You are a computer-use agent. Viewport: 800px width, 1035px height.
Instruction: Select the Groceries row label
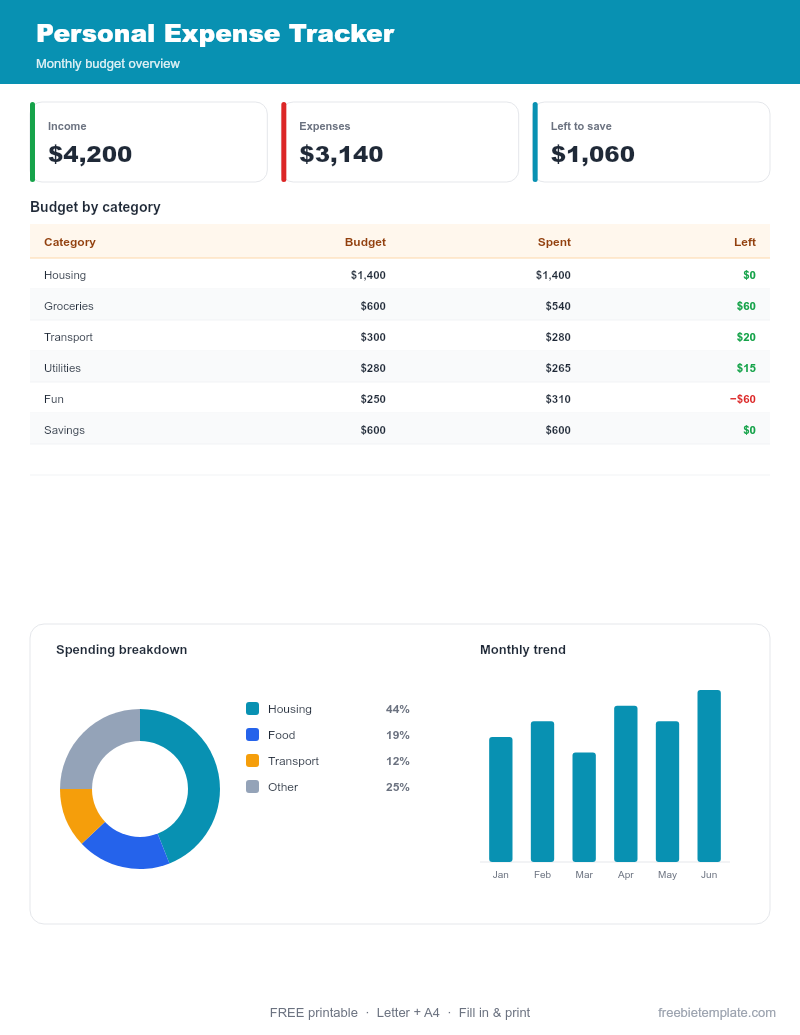pyautogui.click(x=69, y=306)
